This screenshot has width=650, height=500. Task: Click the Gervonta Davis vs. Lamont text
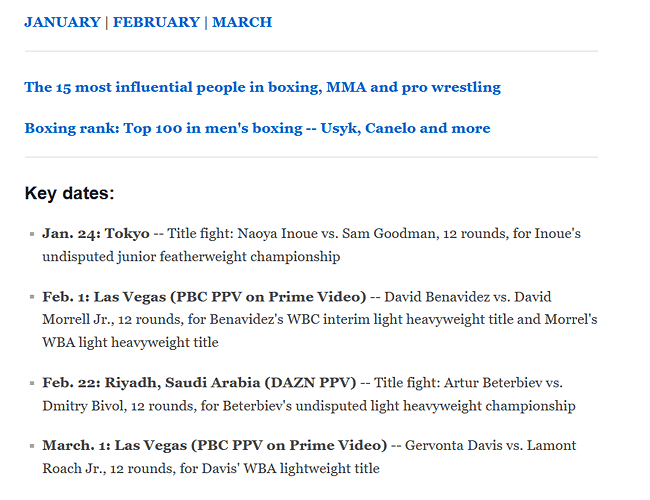coord(490,445)
